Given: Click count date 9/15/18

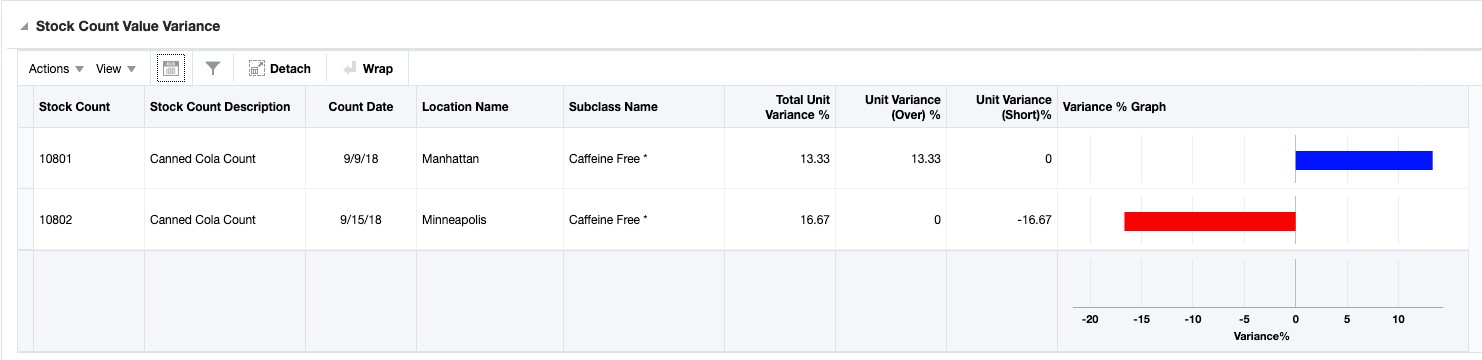Looking at the screenshot, I should tap(361, 220).
